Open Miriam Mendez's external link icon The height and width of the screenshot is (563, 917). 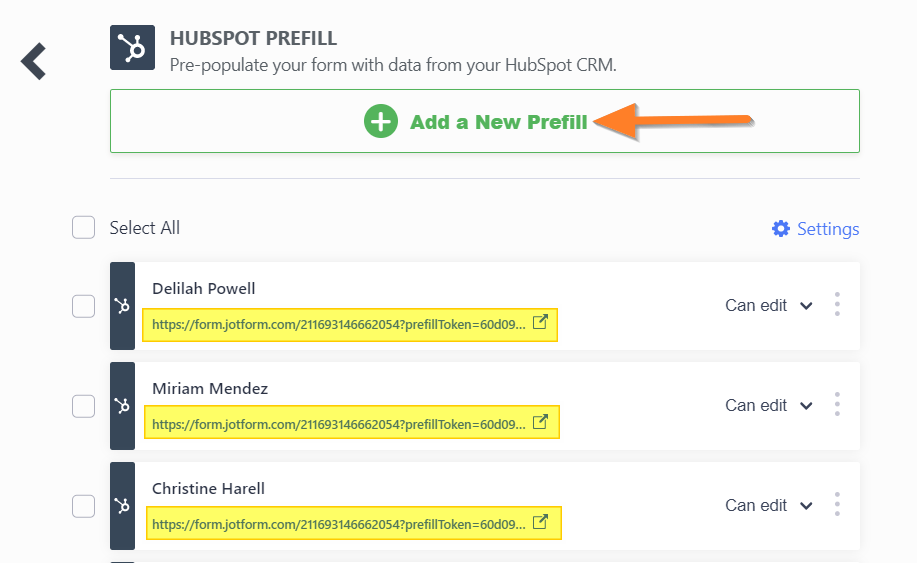pos(540,422)
